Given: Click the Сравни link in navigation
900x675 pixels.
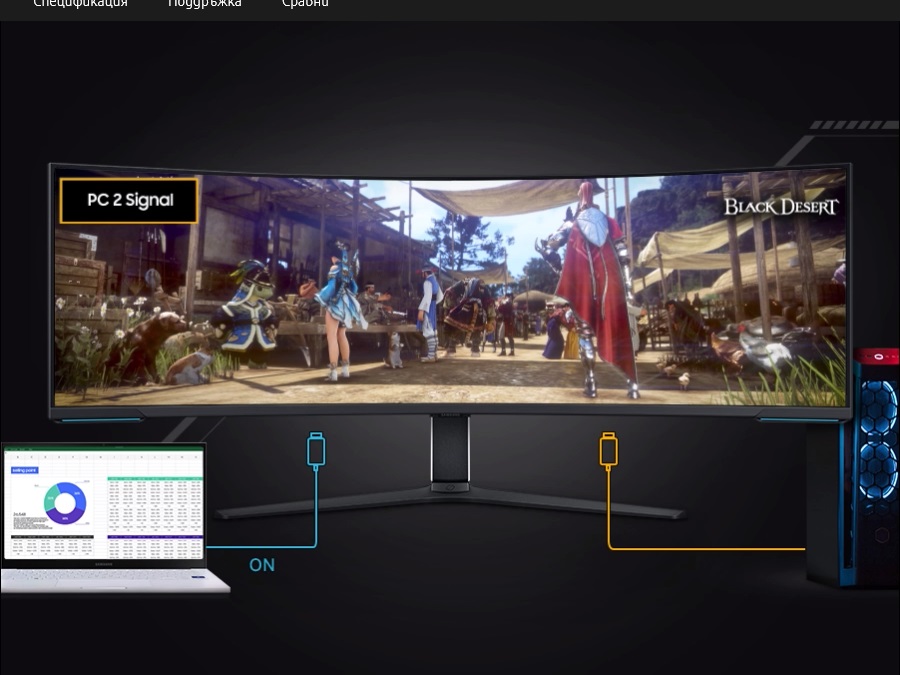Looking at the screenshot, I should pyautogui.click(x=305, y=4).
